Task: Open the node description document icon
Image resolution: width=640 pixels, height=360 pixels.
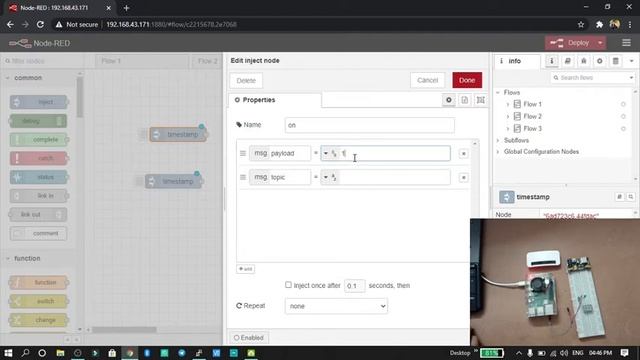Action: point(464,100)
